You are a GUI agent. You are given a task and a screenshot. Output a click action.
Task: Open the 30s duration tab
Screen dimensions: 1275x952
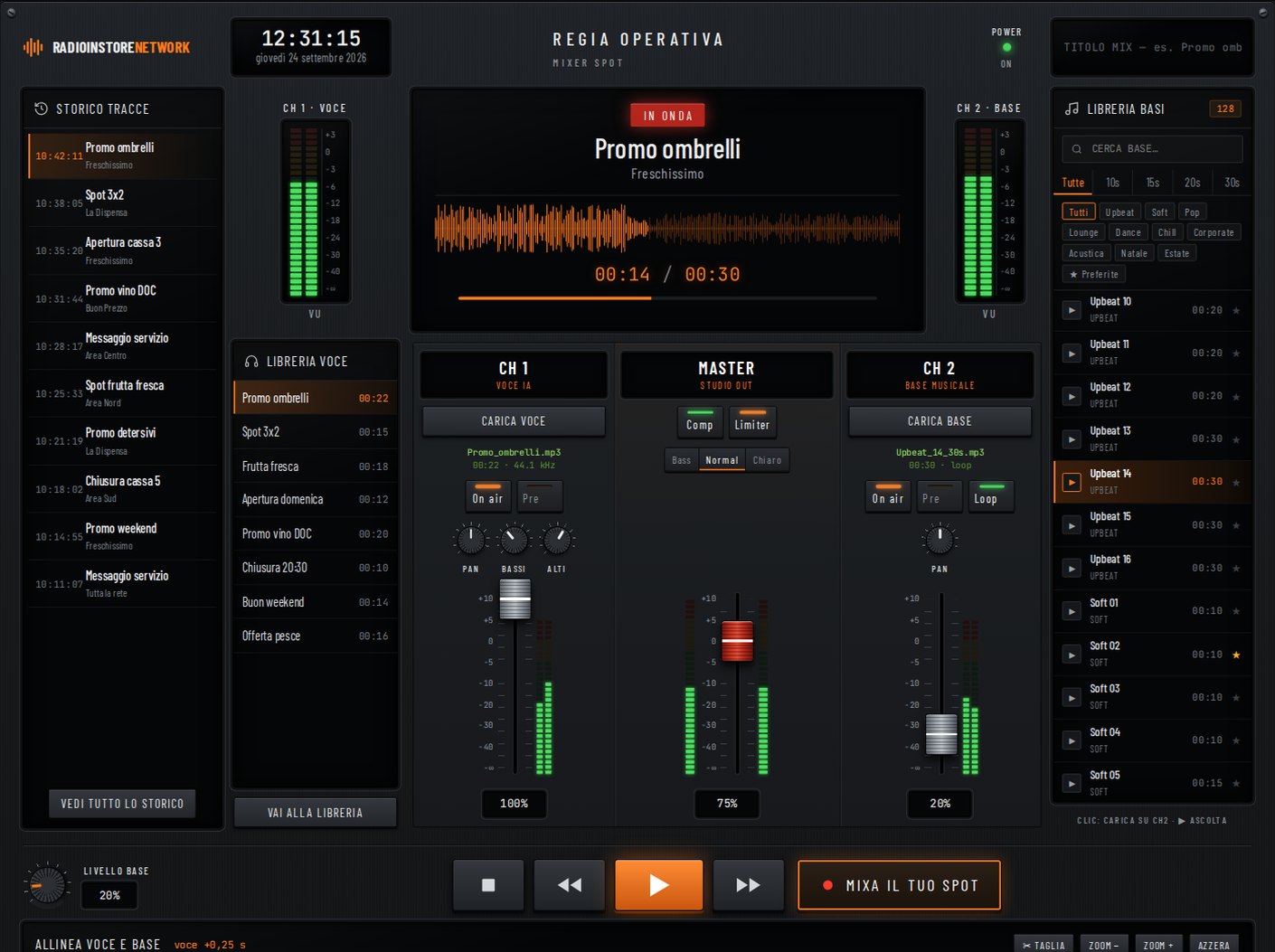tap(1232, 183)
